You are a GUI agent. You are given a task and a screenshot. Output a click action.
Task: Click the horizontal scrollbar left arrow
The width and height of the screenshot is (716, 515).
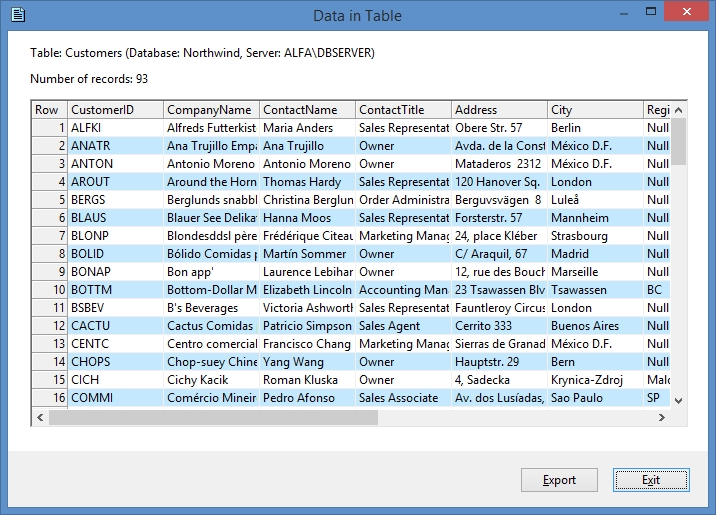pos(40,417)
